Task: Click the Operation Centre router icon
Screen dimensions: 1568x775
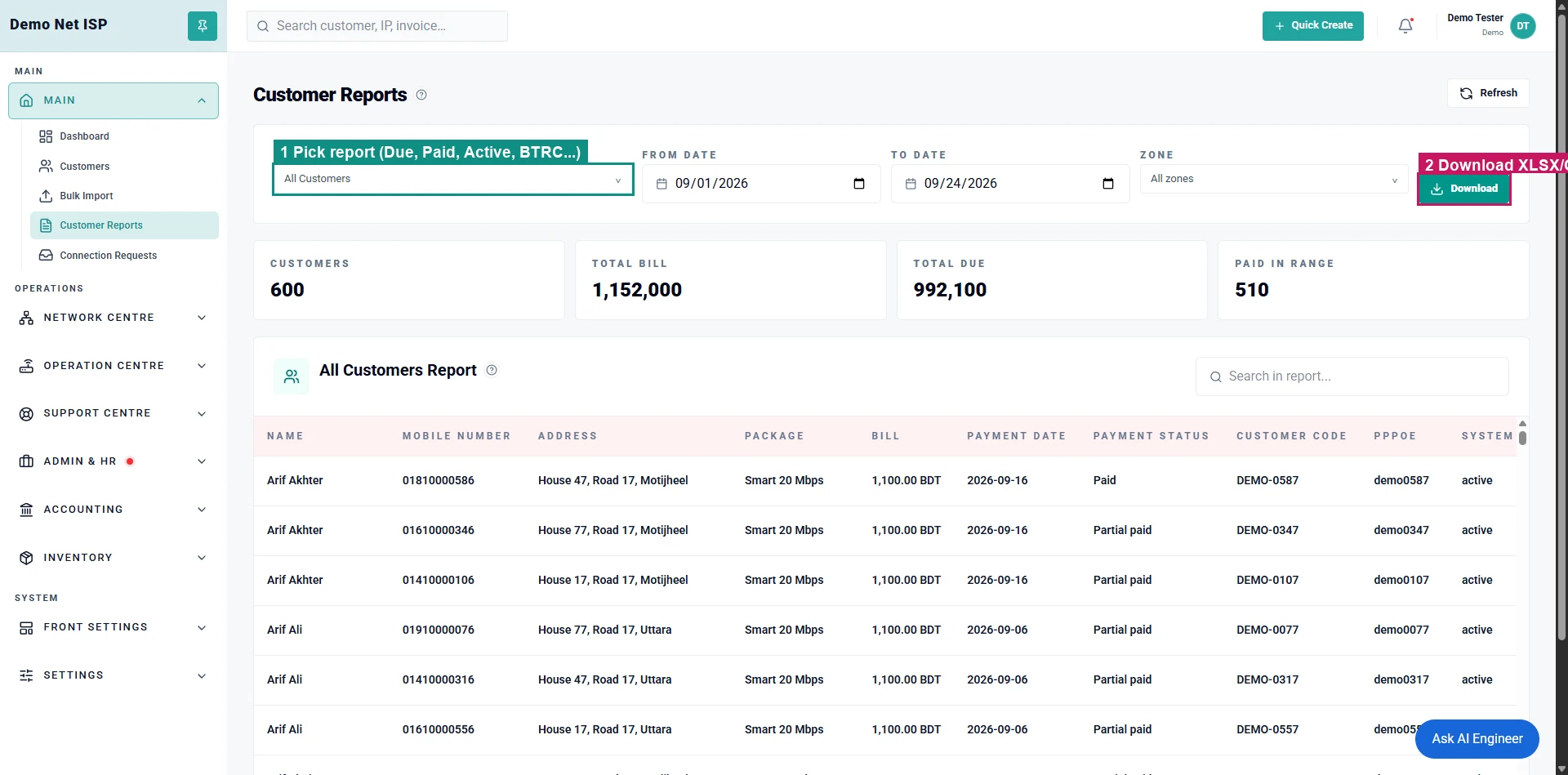Action: tap(26, 366)
